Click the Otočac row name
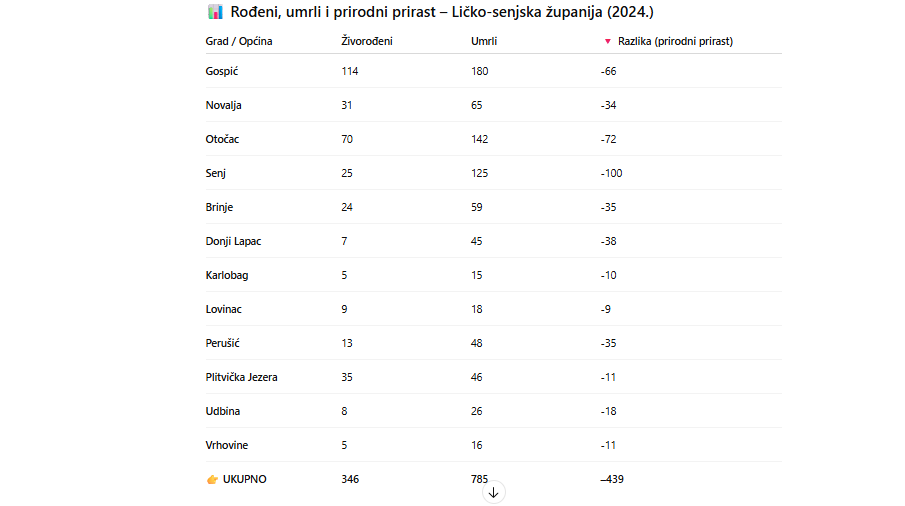The width and height of the screenshot is (905, 506). point(222,140)
